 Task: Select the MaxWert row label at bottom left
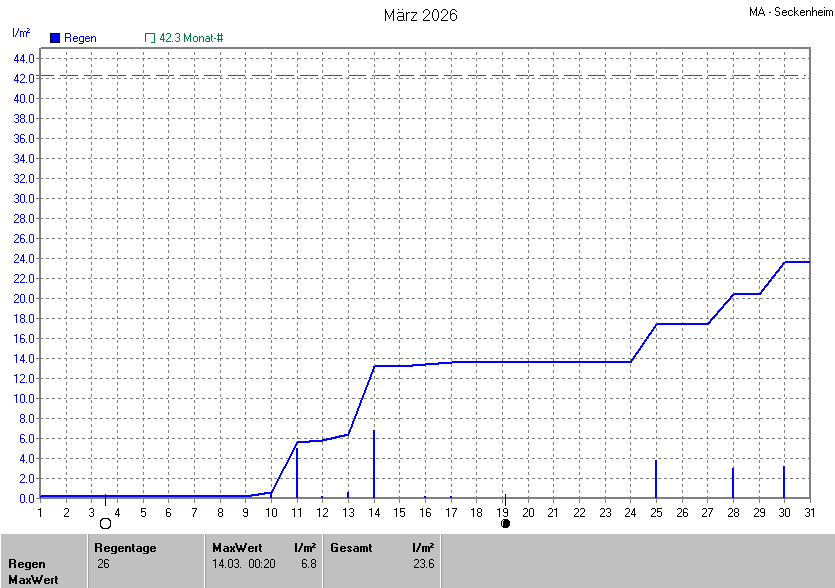tap(33, 580)
